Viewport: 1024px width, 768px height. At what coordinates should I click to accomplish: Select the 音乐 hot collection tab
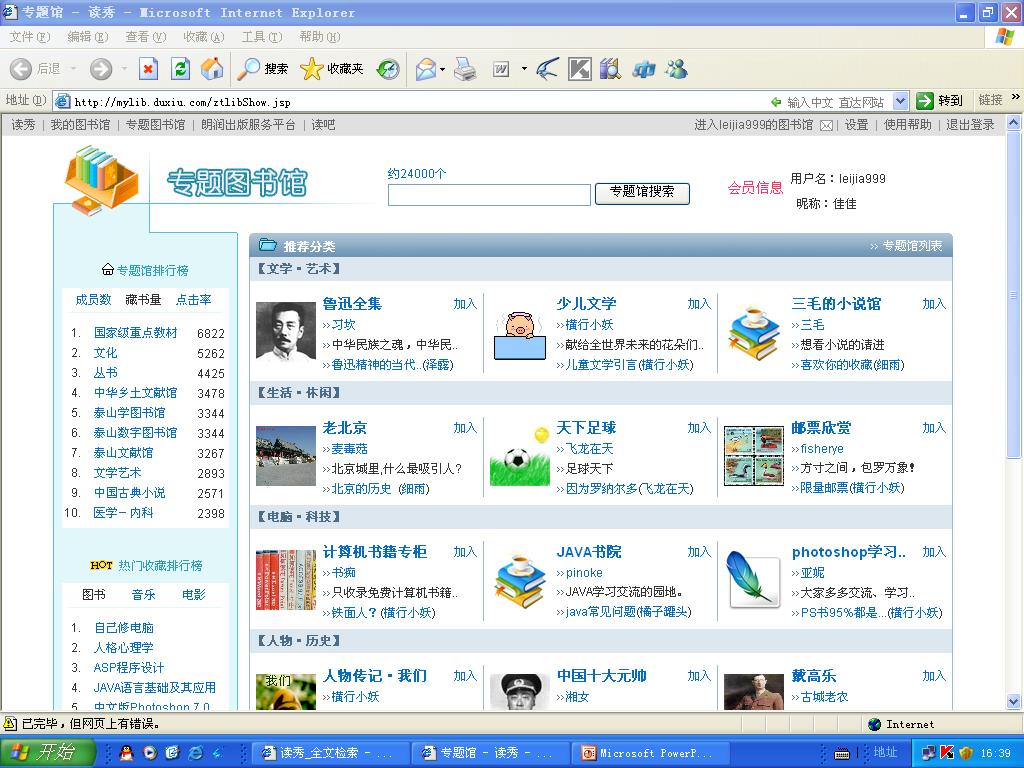click(x=144, y=594)
